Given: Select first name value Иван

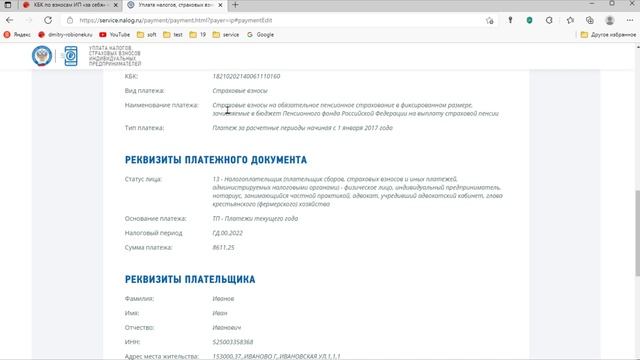Looking at the screenshot, I should pos(220,313).
